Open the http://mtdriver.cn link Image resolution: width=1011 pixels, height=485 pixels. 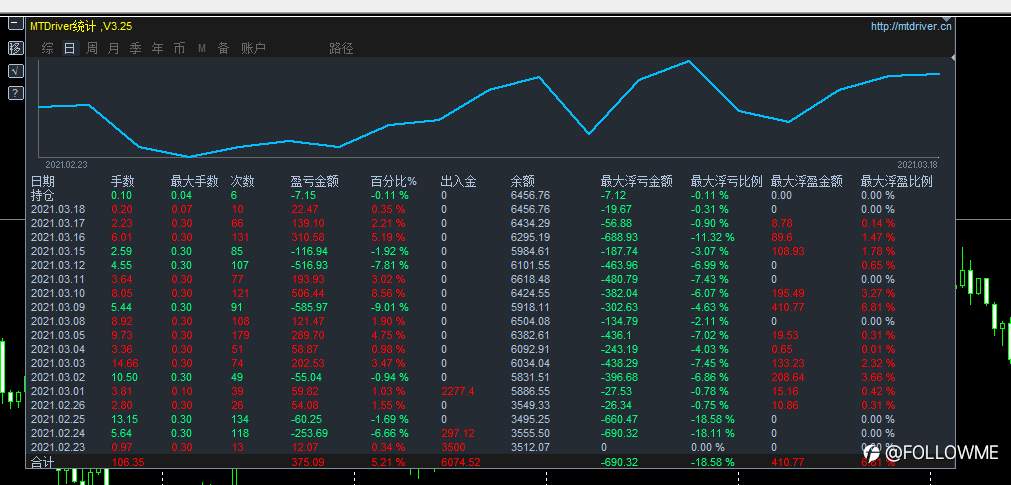click(910, 26)
